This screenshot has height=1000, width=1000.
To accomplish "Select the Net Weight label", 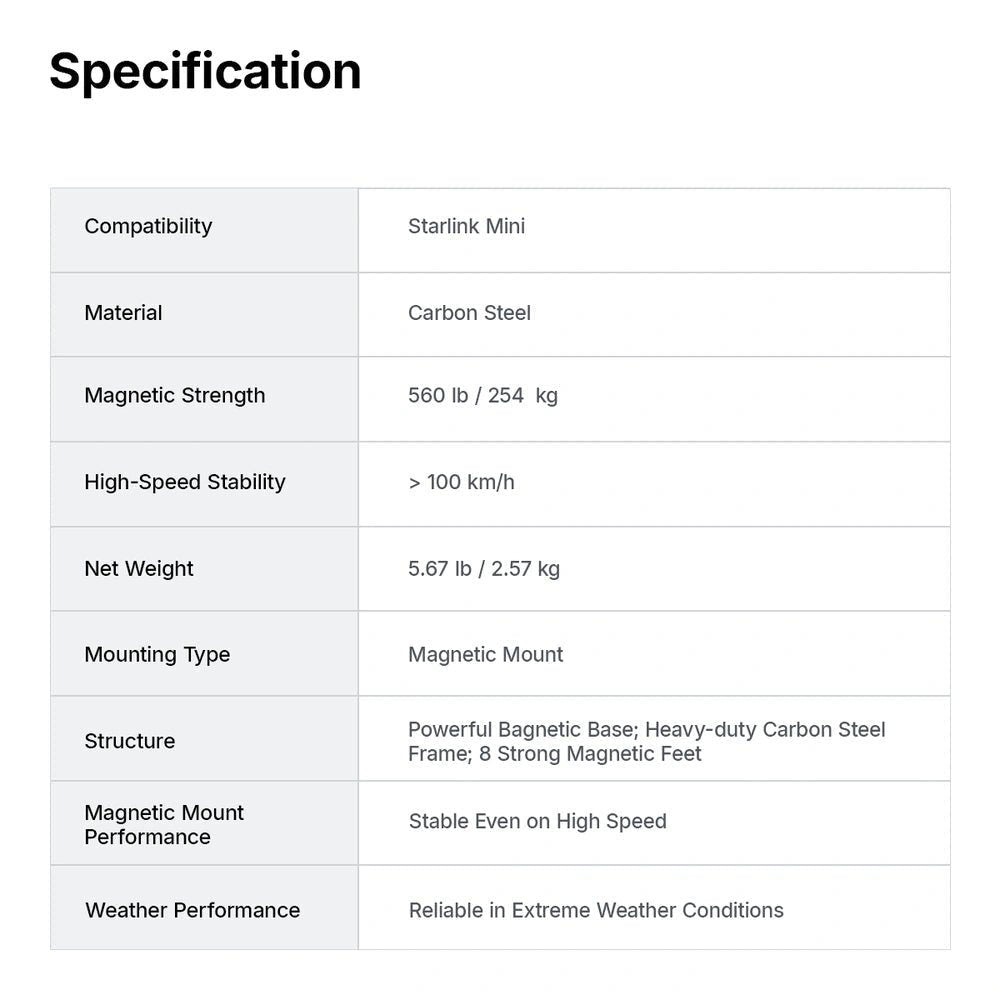I will tap(138, 568).
